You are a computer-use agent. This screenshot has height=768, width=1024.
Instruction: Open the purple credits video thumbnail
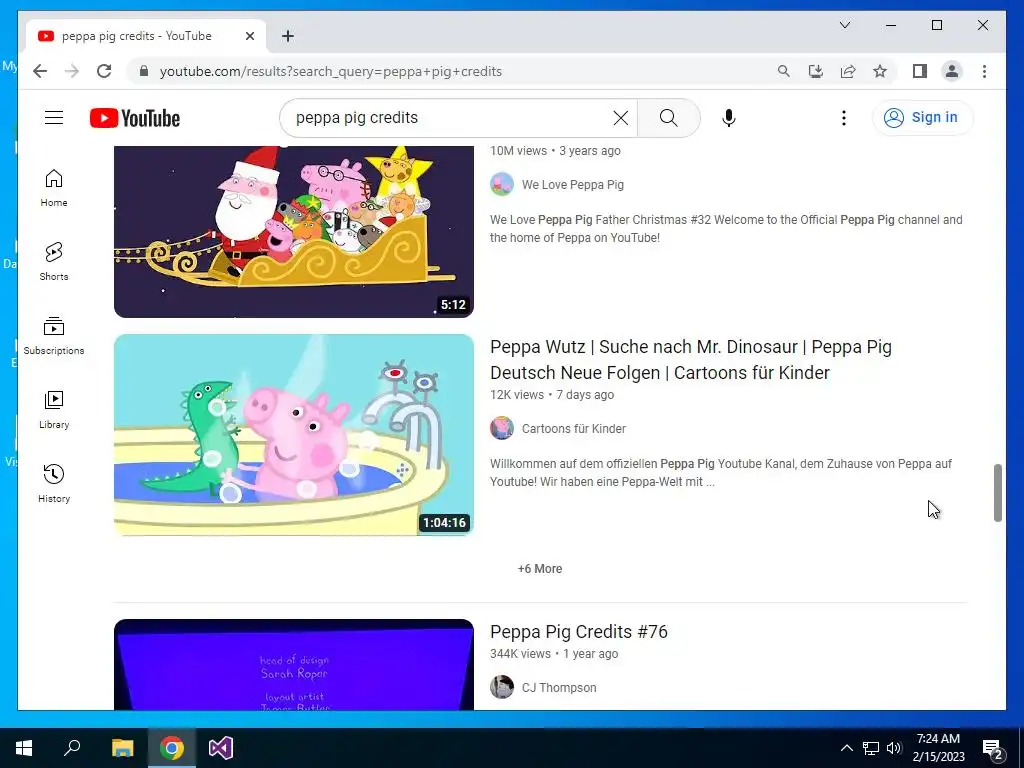click(x=294, y=665)
